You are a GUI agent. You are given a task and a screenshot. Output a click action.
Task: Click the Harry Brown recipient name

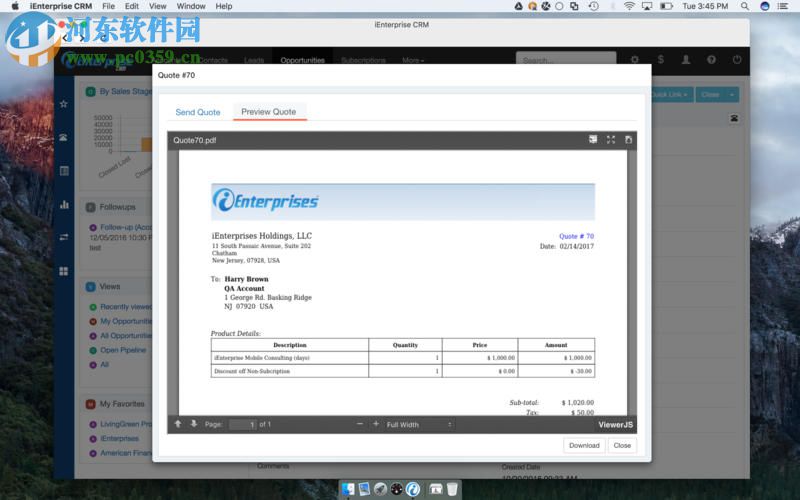coord(246,279)
